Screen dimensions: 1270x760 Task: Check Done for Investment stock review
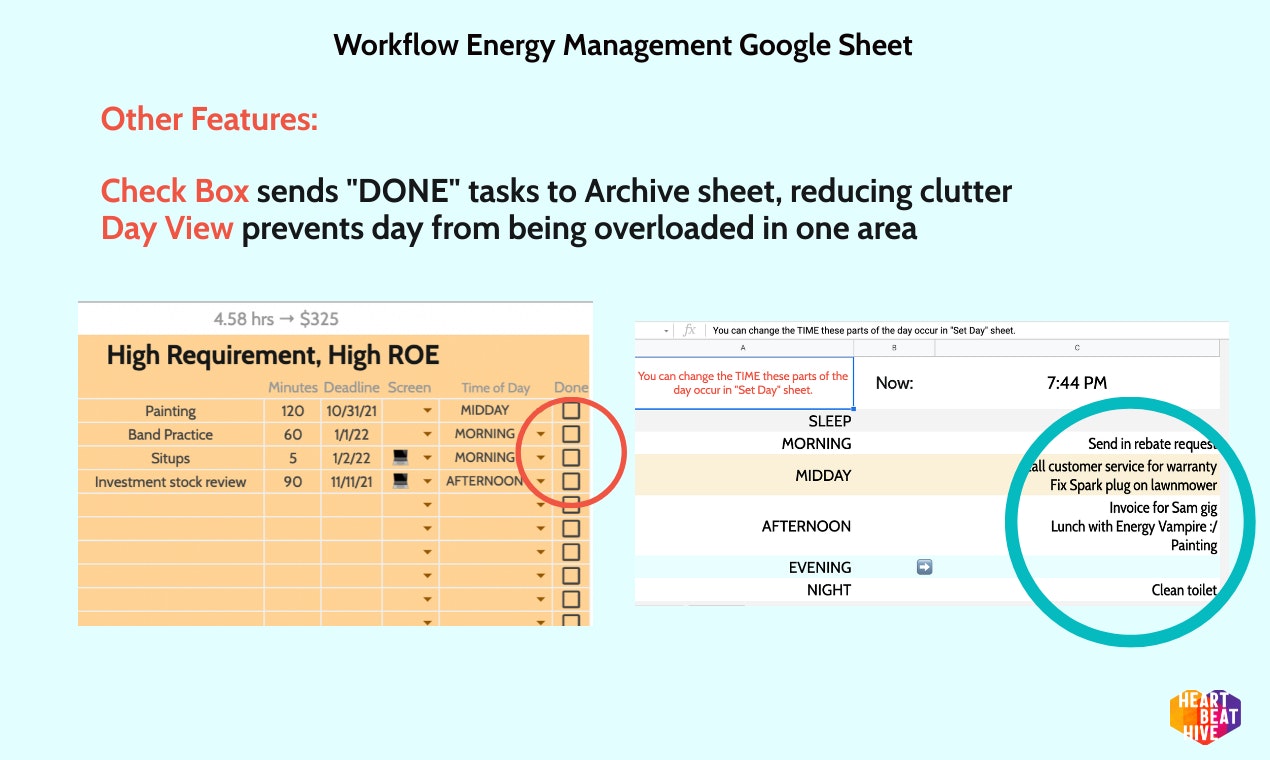pyautogui.click(x=569, y=481)
